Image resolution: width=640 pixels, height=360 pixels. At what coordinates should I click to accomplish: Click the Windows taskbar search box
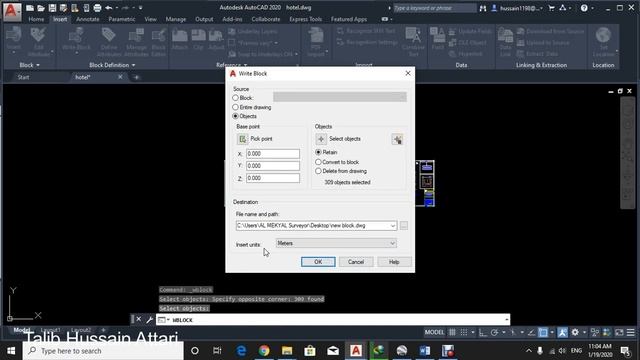tap(103, 351)
